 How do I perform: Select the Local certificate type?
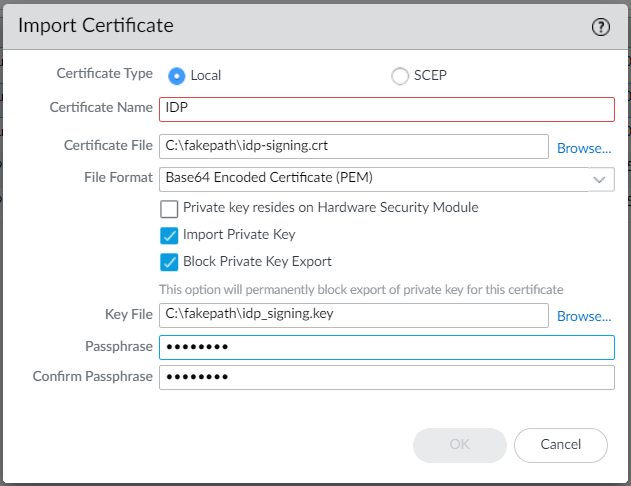[x=177, y=76]
